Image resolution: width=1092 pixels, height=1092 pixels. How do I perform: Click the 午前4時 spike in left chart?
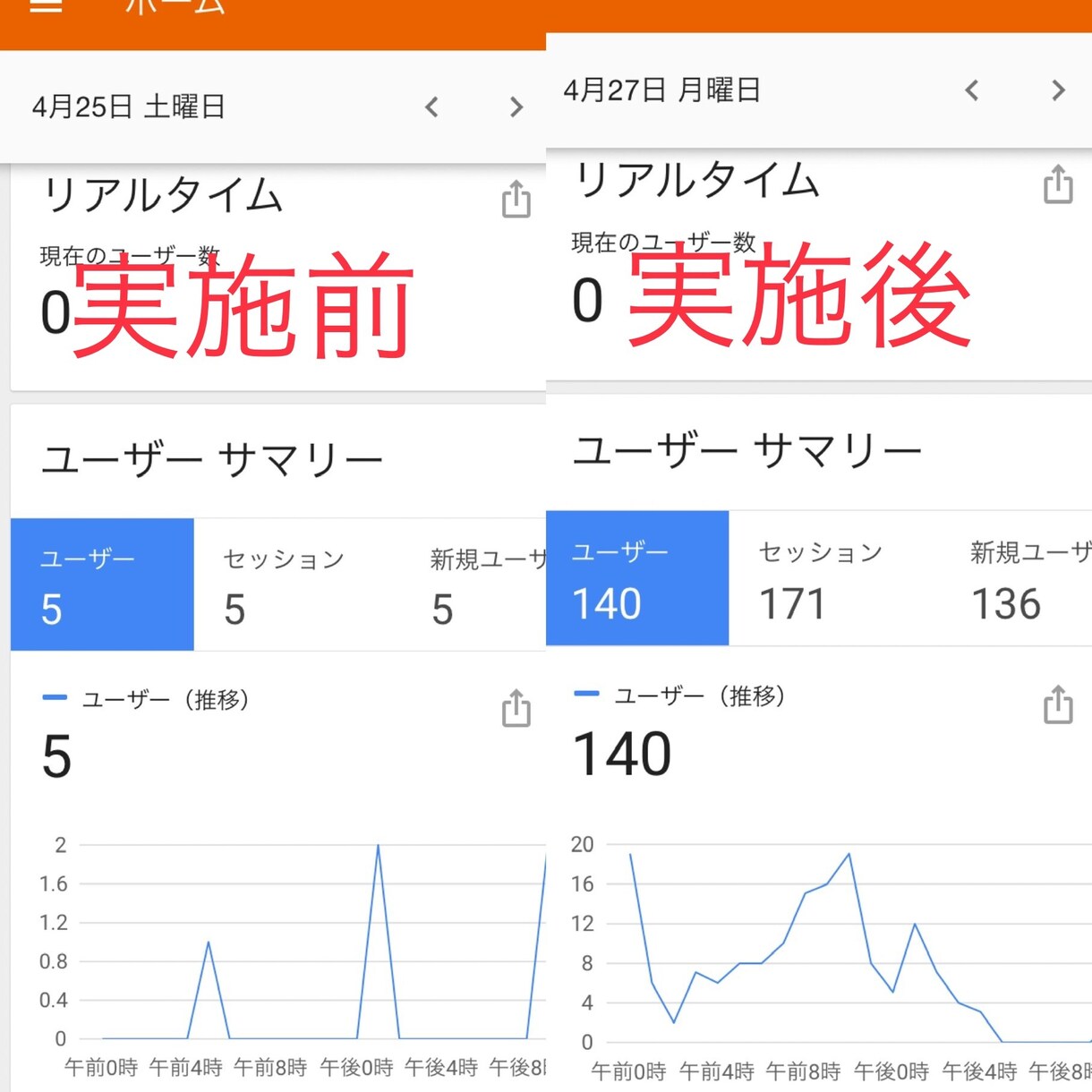(x=209, y=942)
